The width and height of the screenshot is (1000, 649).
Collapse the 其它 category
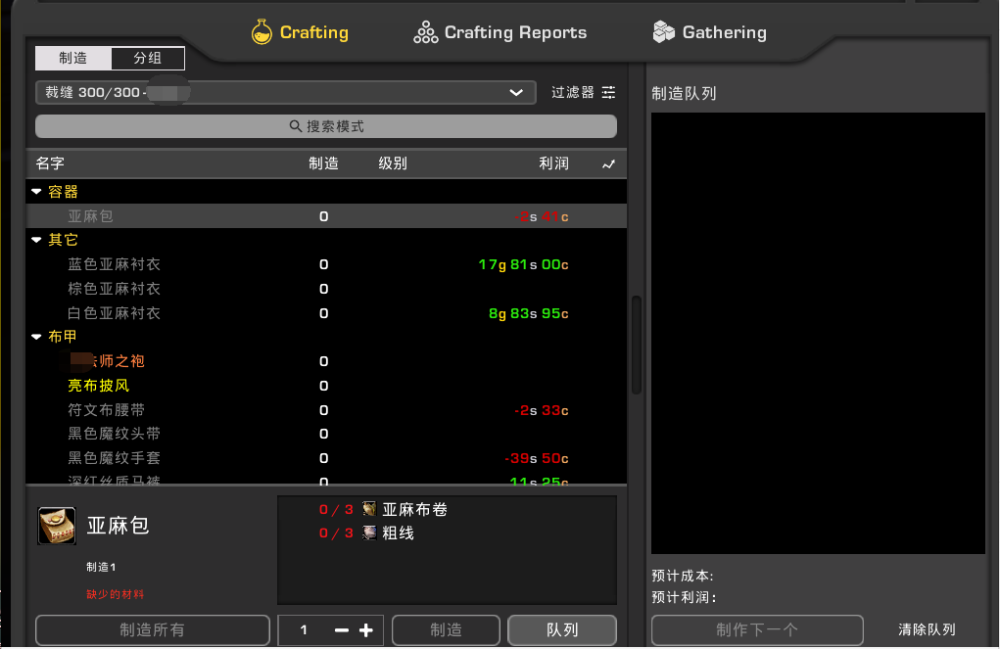tap(36, 240)
